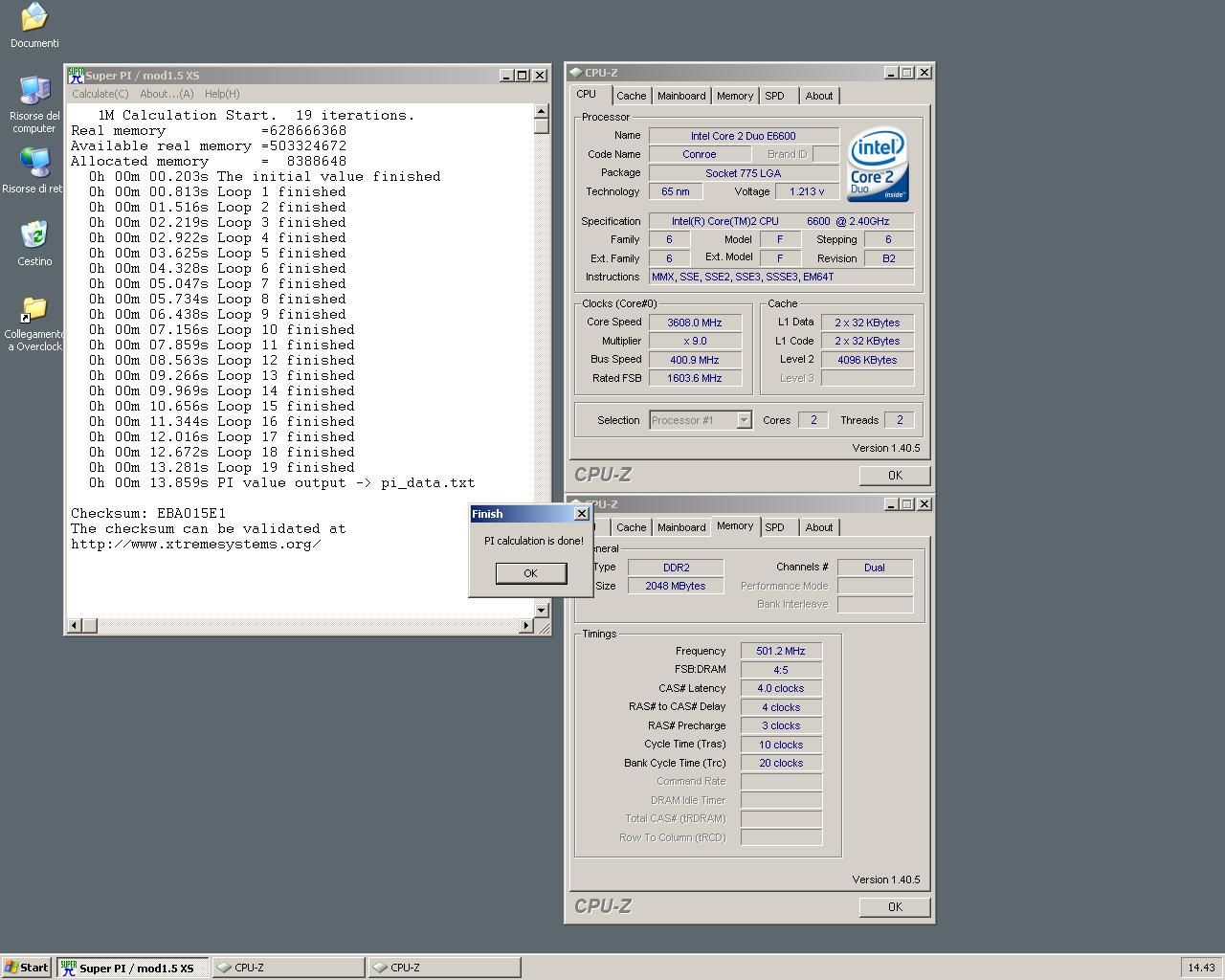The height and width of the screenshot is (980, 1225).
Task: Click the Package field 'Socket 775 LGA'
Action: point(744,173)
